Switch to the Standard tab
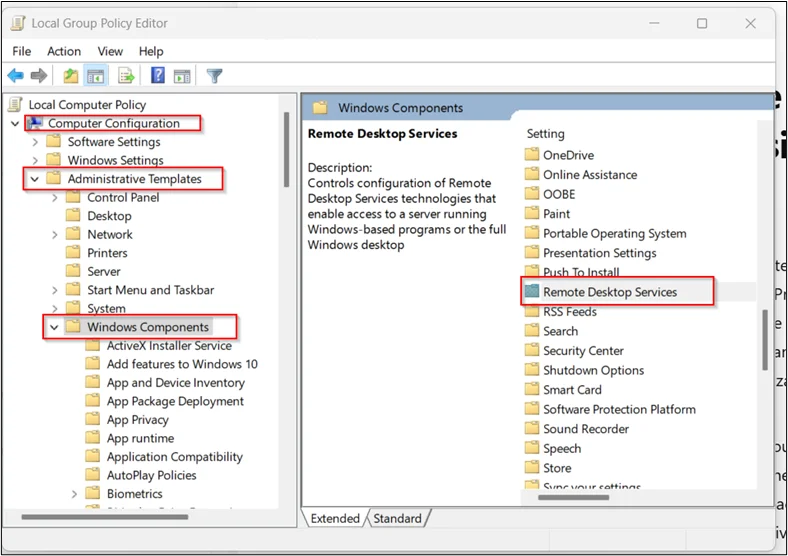 point(397,518)
